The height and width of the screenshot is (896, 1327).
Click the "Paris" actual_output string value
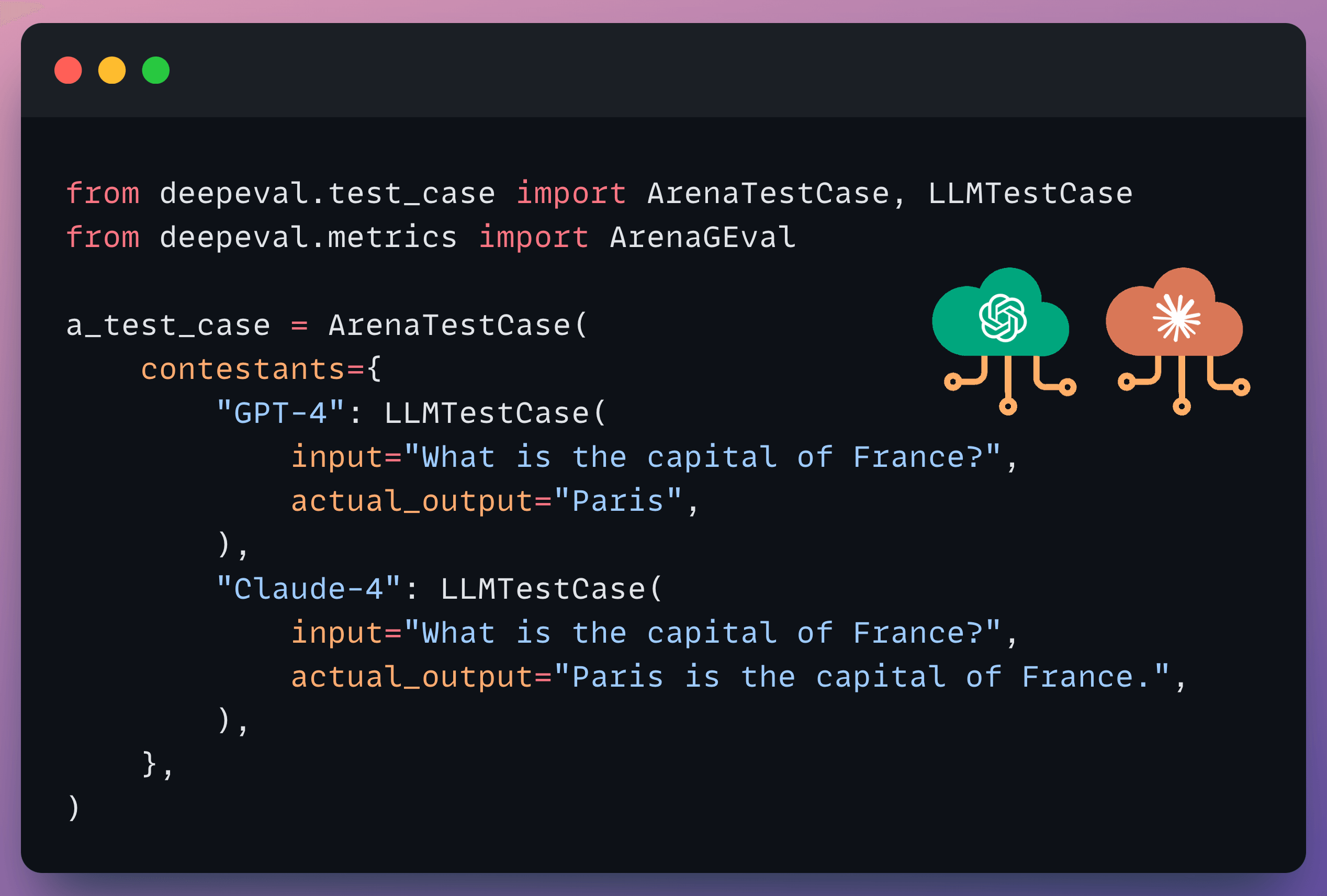(x=618, y=501)
